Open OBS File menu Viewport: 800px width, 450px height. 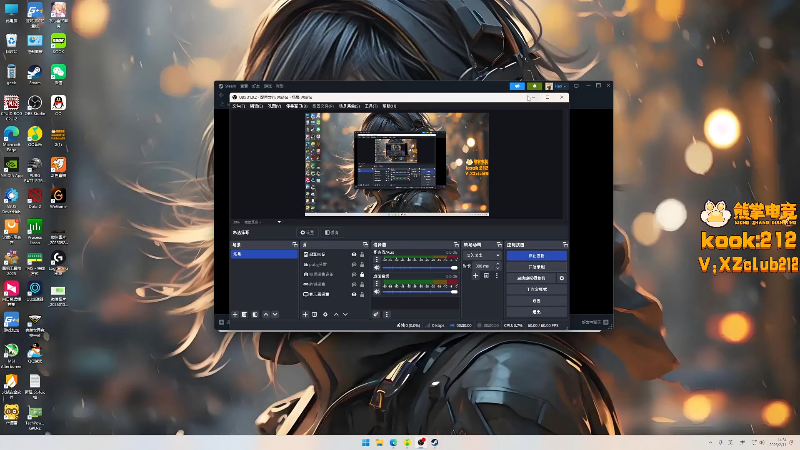point(238,106)
